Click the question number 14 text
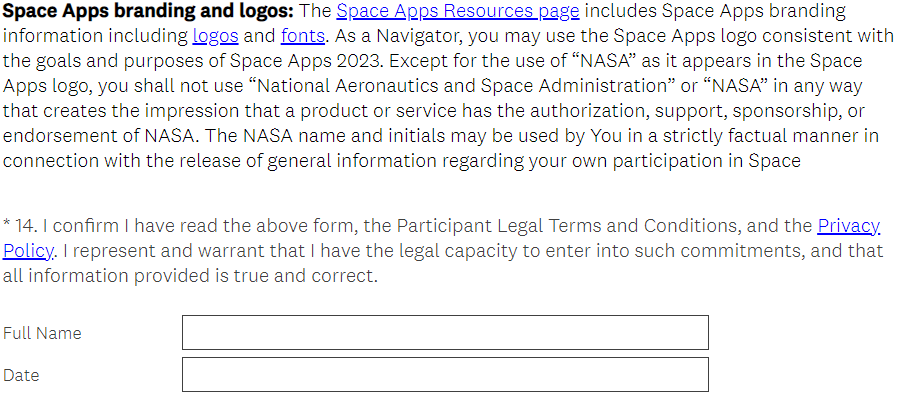Screen dimensions: 897x394 [x=26, y=226]
